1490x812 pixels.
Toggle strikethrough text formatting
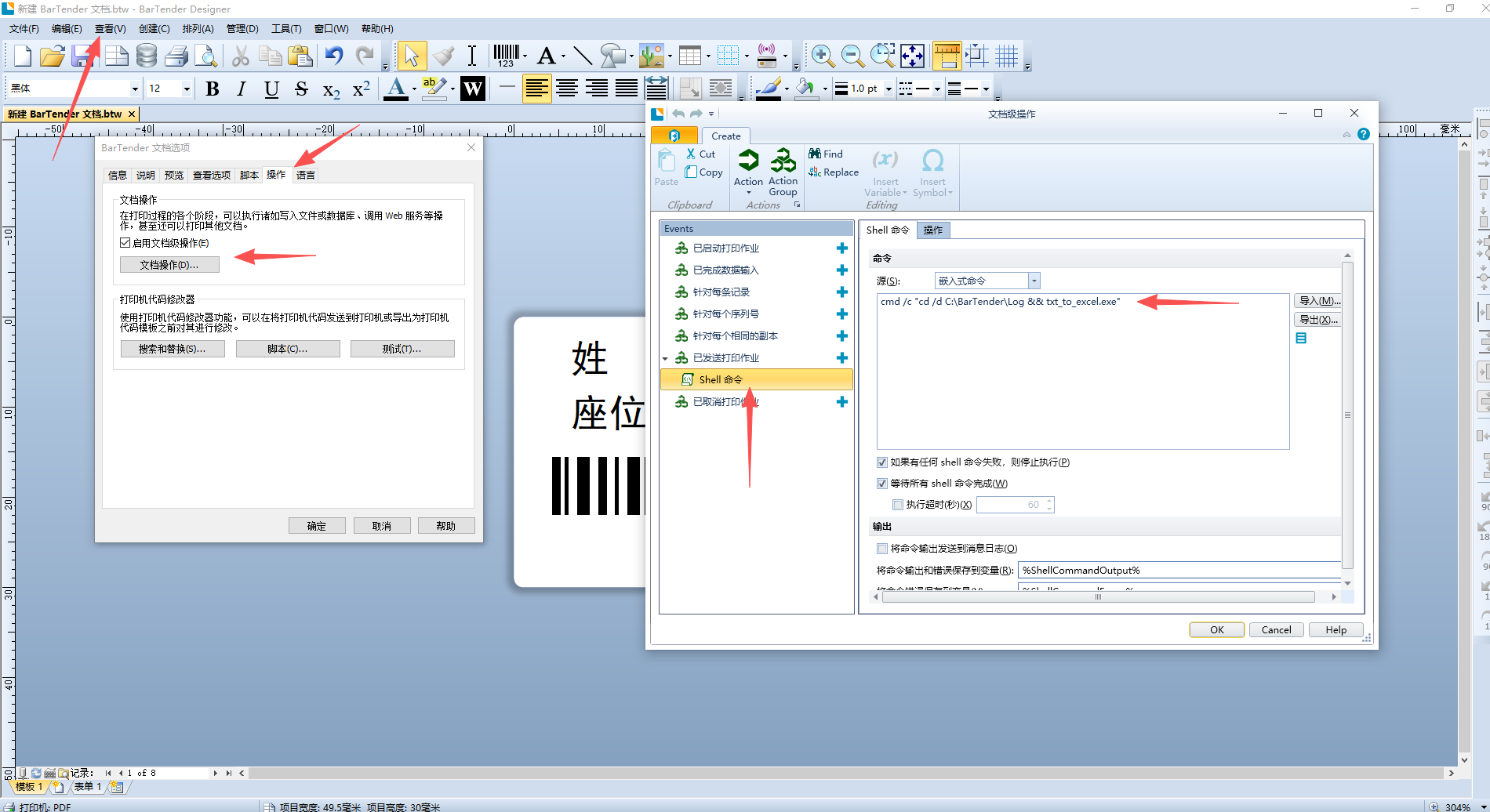pos(301,89)
